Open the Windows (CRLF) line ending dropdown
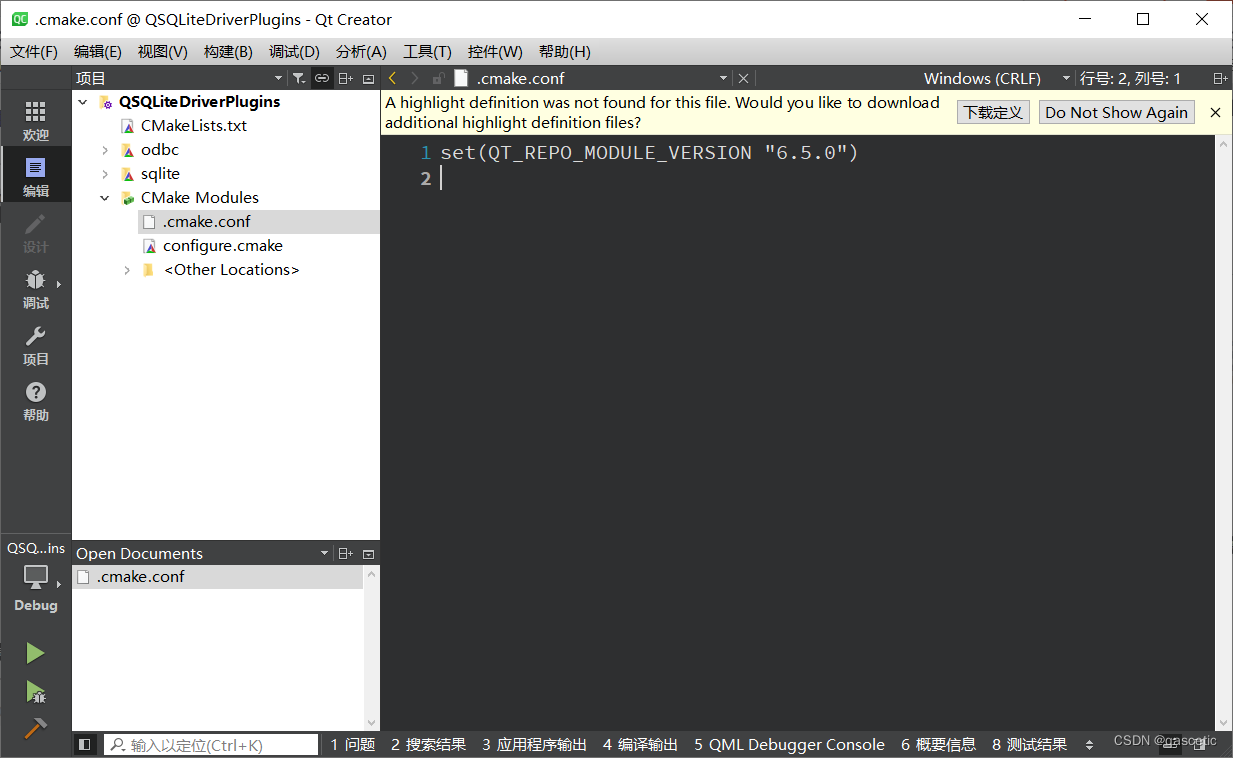Image resolution: width=1233 pixels, height=758 pixels. click(x=997, y=78)
